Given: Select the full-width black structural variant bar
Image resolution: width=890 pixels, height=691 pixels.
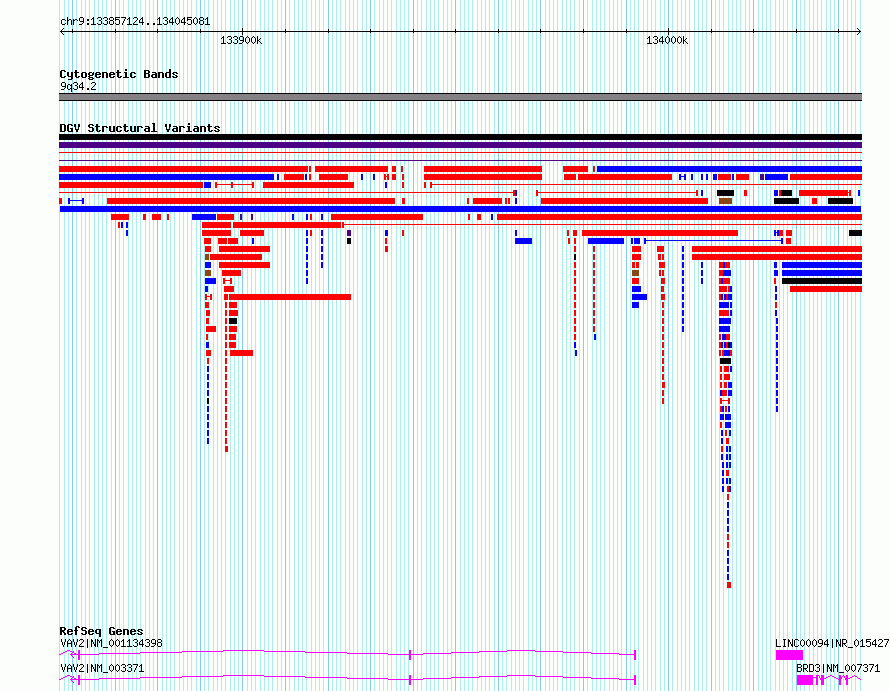Looking at the screenshot, I should click(460, 137).
